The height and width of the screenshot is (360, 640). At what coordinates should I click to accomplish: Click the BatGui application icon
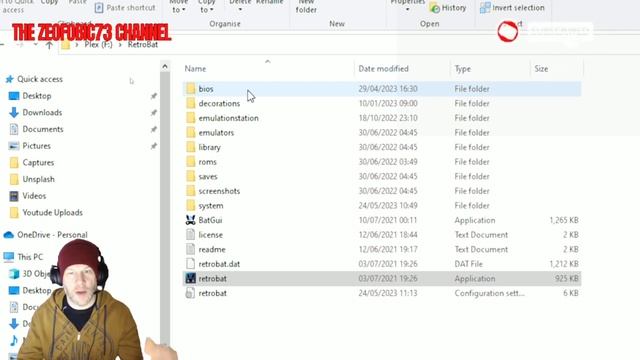[191, 220]
